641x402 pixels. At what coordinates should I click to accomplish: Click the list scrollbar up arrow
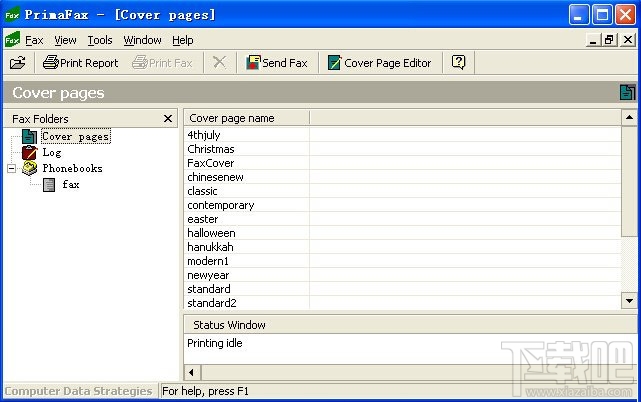[629, 118]
